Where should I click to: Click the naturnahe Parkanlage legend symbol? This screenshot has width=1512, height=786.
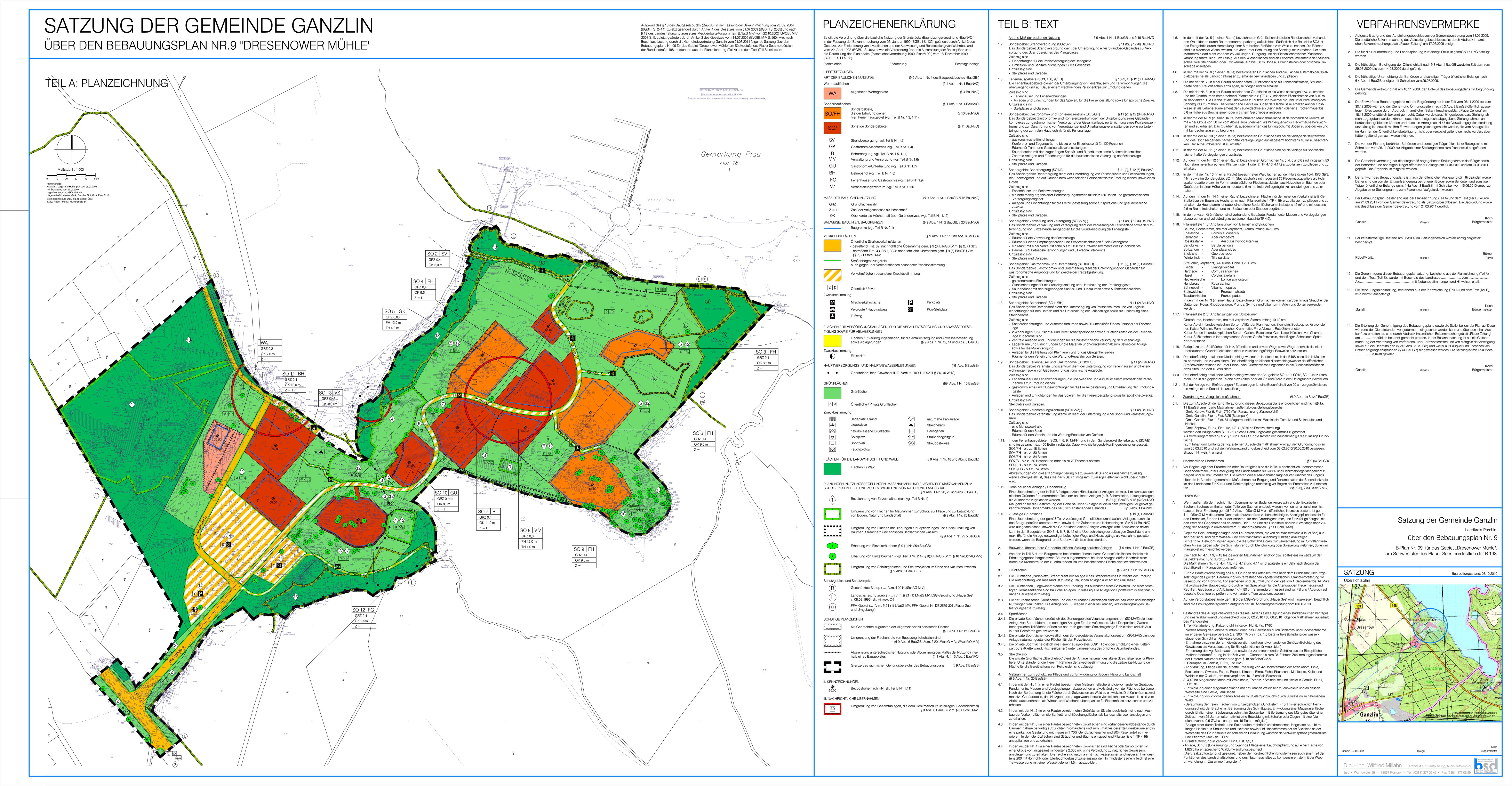911,419
